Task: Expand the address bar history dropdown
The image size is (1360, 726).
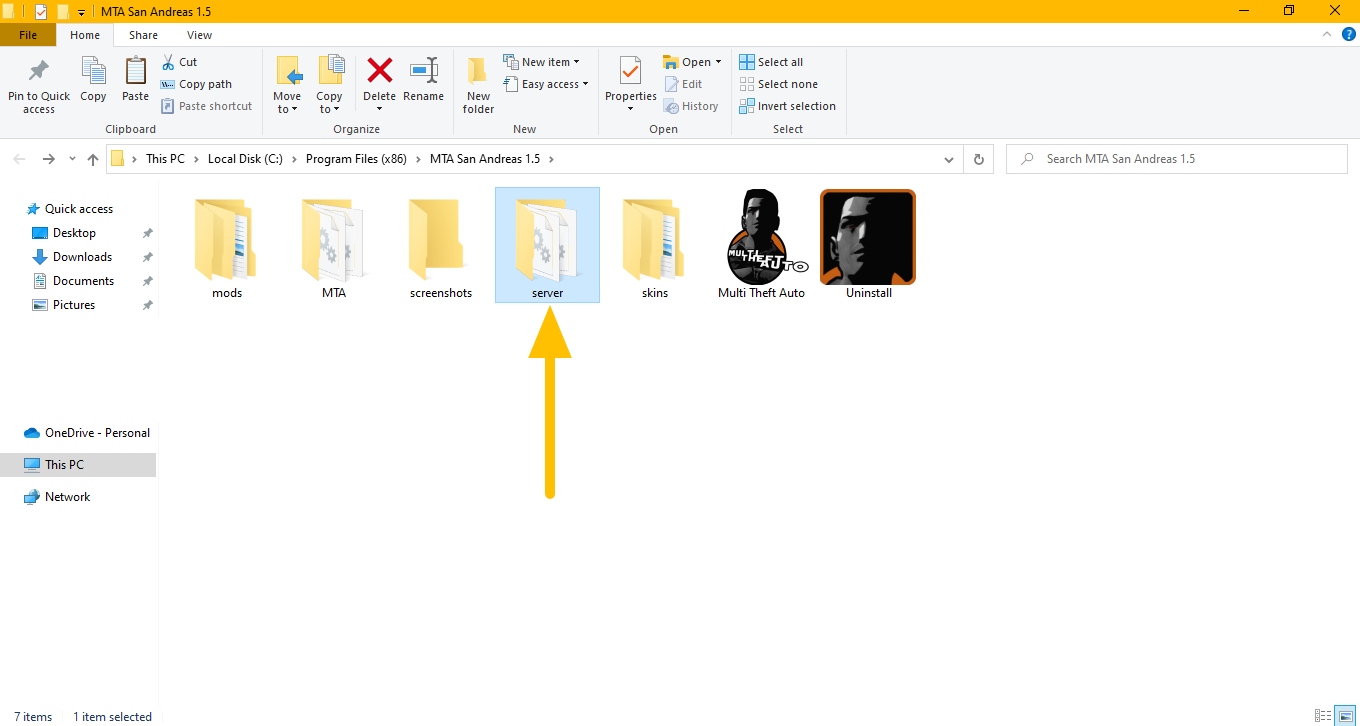Action: coord(949,159)
